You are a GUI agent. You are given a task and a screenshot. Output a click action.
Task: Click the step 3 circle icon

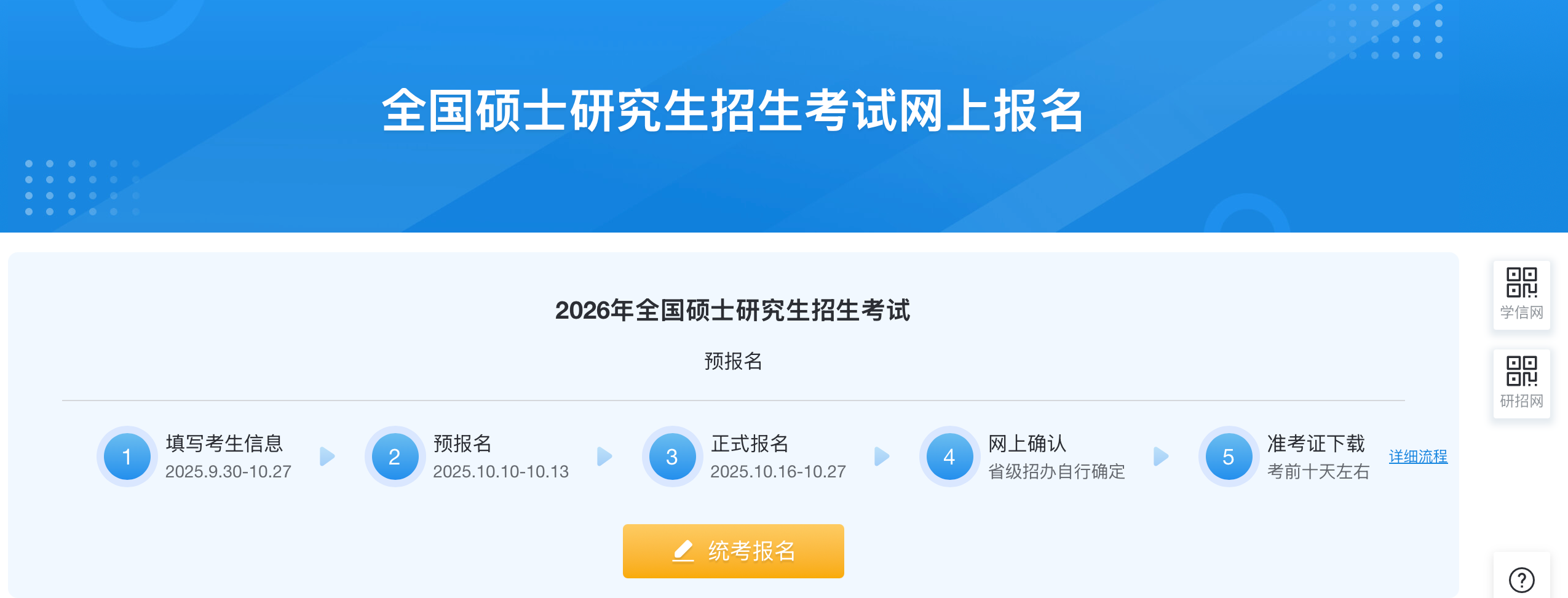pyautogui.click(x=672, y=456)
